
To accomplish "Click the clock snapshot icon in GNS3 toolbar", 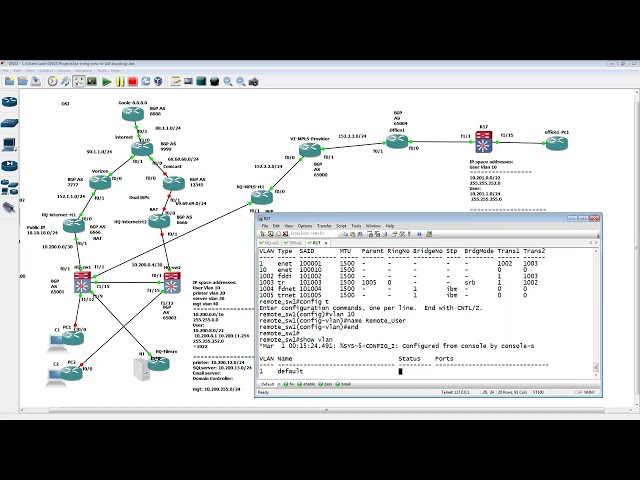I will 52,82.
